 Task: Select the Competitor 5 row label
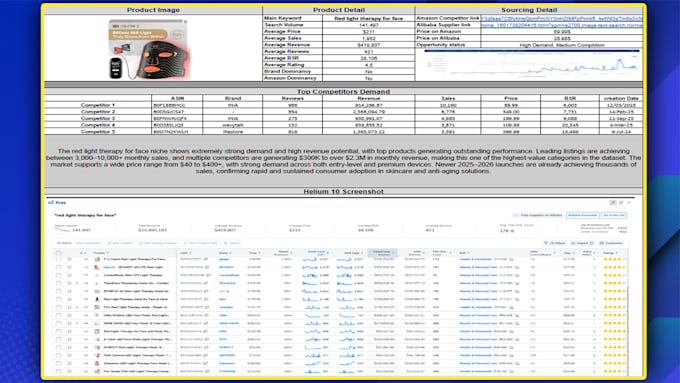pyautogui.click(x=98, y=131)
